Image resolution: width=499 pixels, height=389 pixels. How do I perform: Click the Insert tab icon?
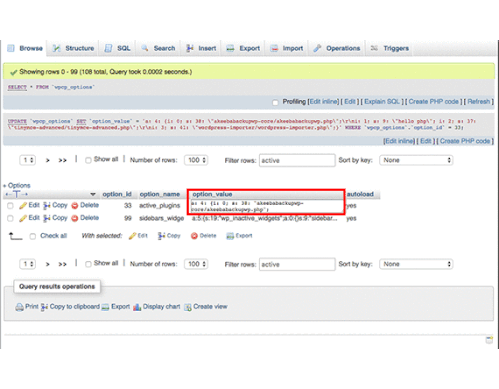[190, 48]
